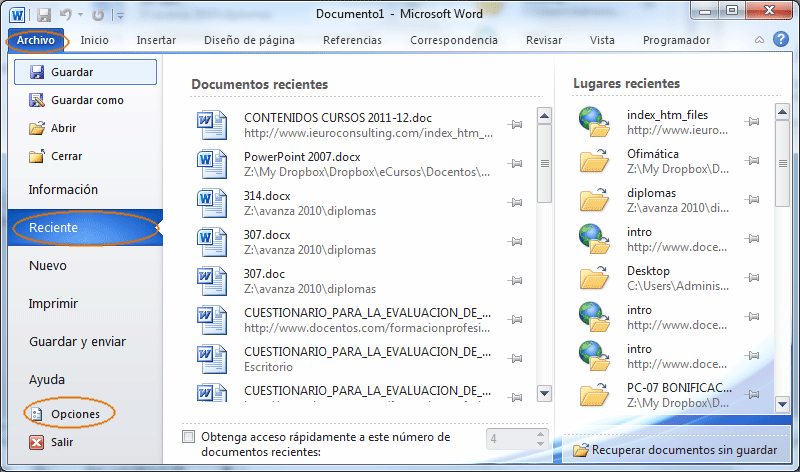This screenshot has width=800, height=472.
Task: Open recent document 314.docx
Action: click(x=346, y=203)
